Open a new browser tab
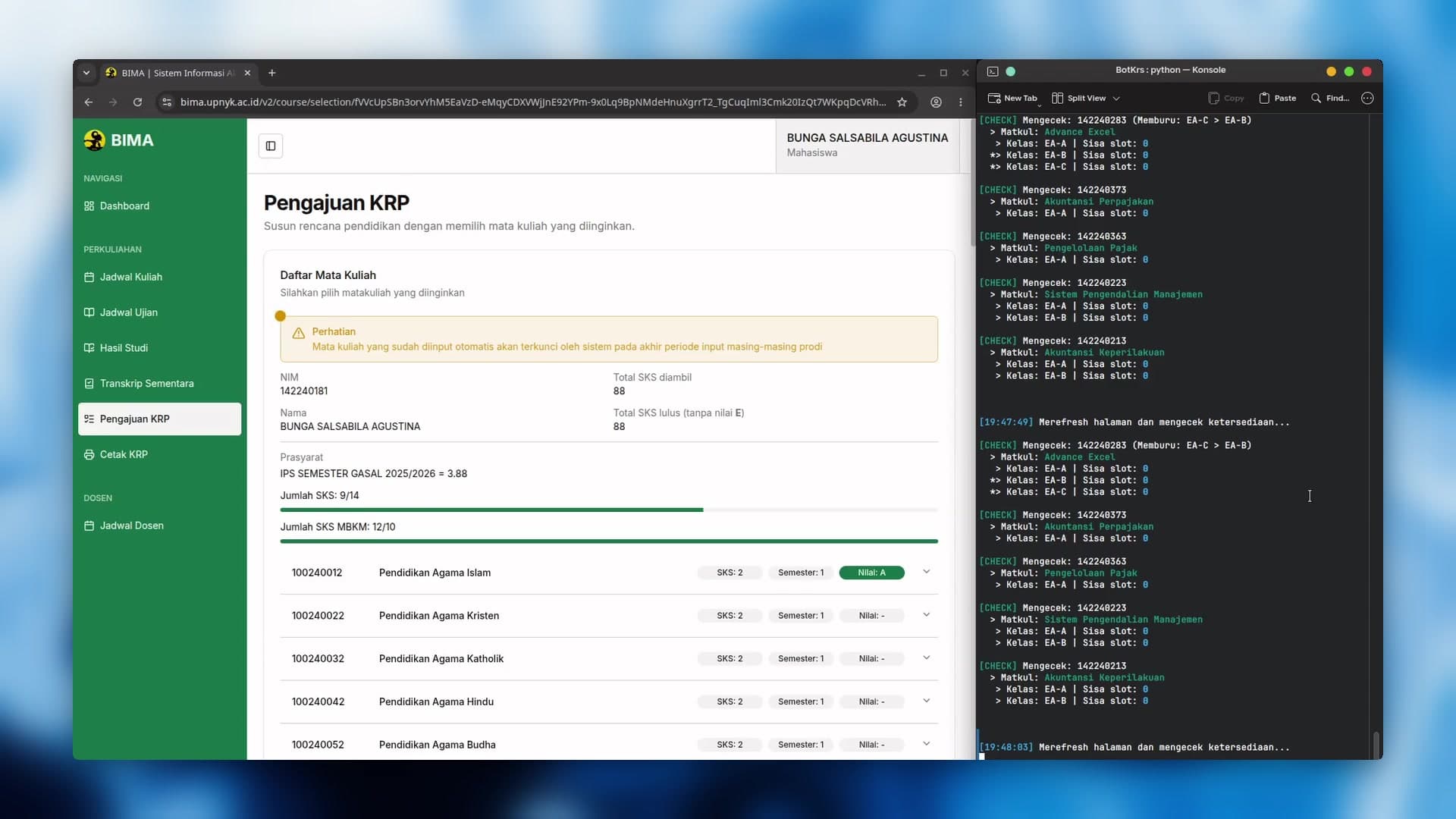The width and height of the screenshot is (1456, 819). [x=271, y=73]
